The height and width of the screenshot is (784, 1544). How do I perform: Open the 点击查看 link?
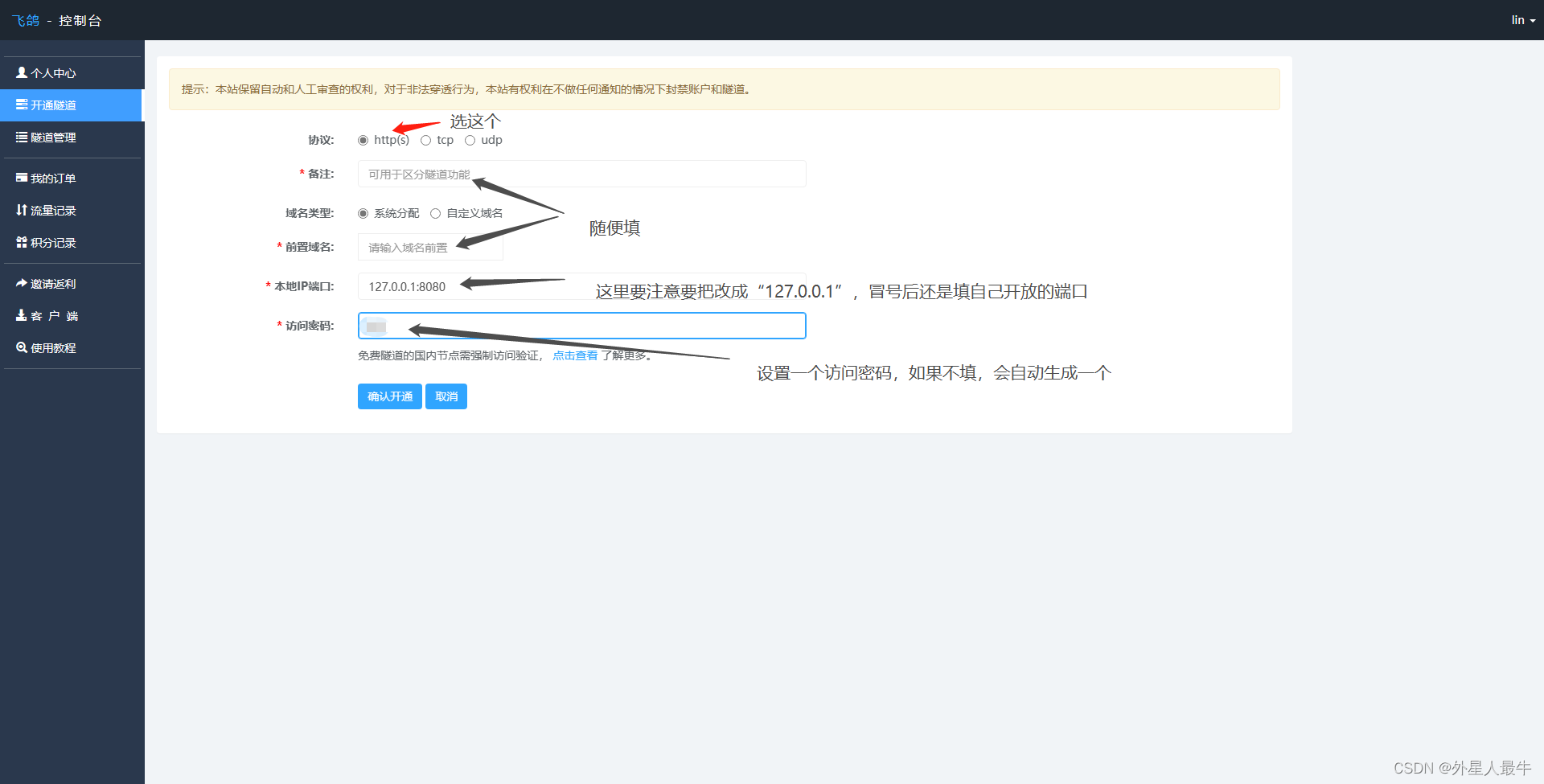click(575, 355)
